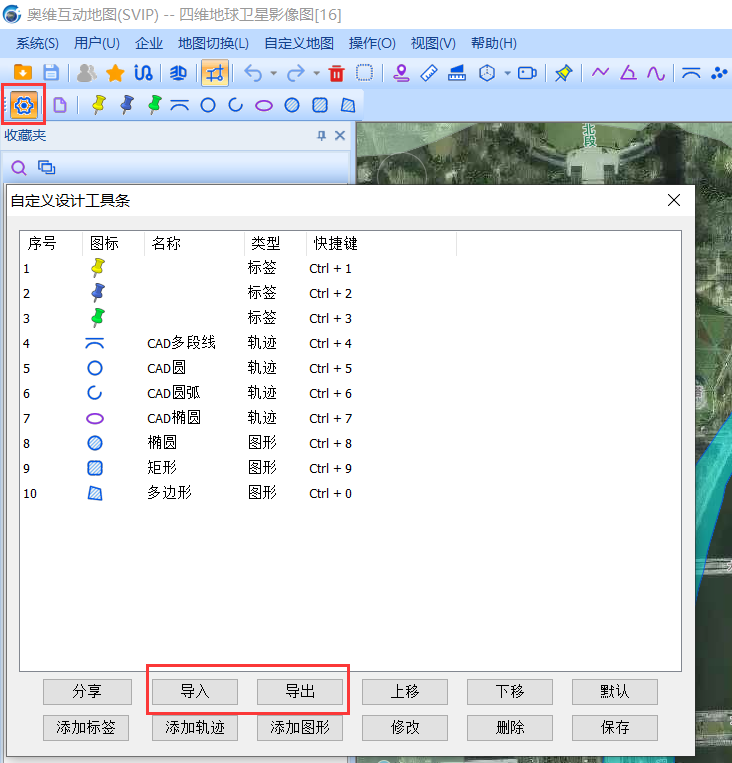Click the 导入 button
The height and width of the screenshot is (763, 732).
194,691
